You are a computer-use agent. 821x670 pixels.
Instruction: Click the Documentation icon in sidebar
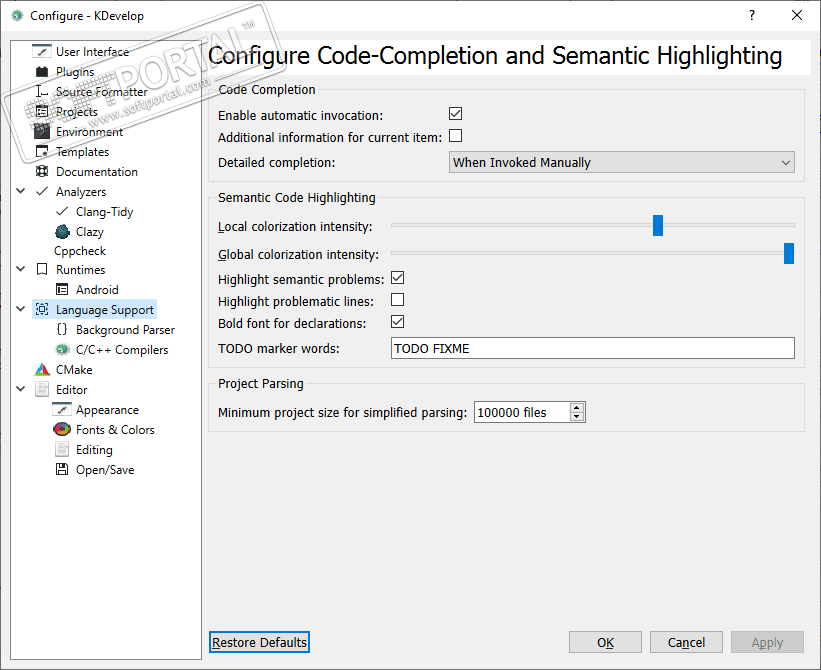[x=42, y=172]
